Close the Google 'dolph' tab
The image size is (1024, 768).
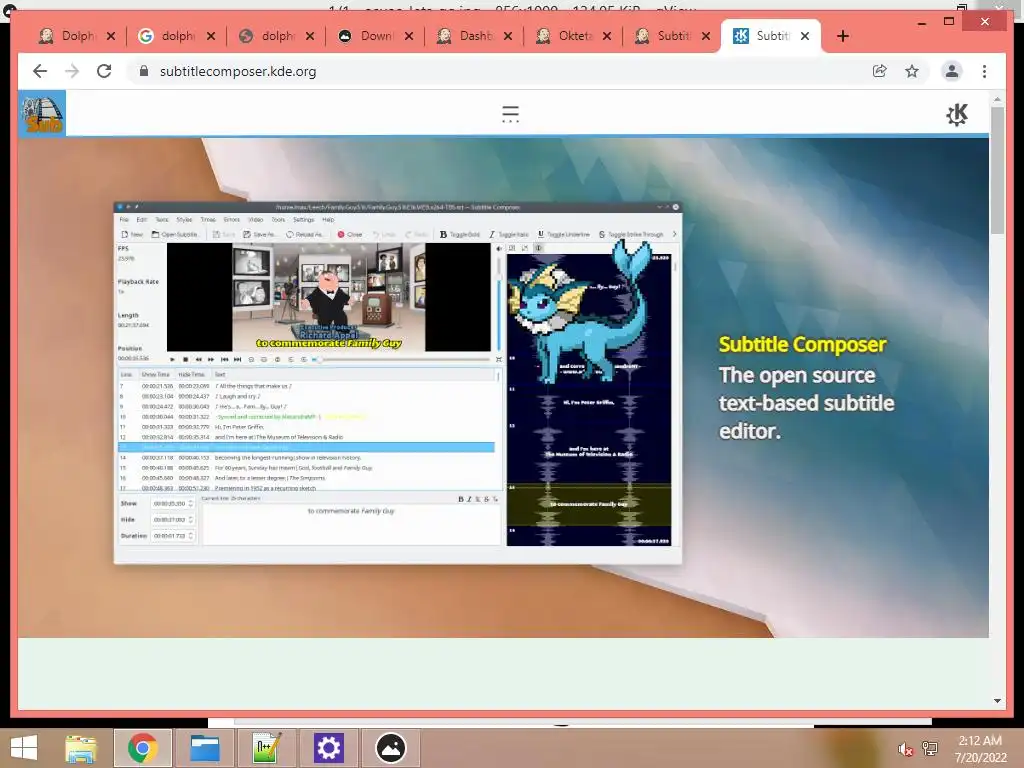pyautogui.click(x=210, y=36)
